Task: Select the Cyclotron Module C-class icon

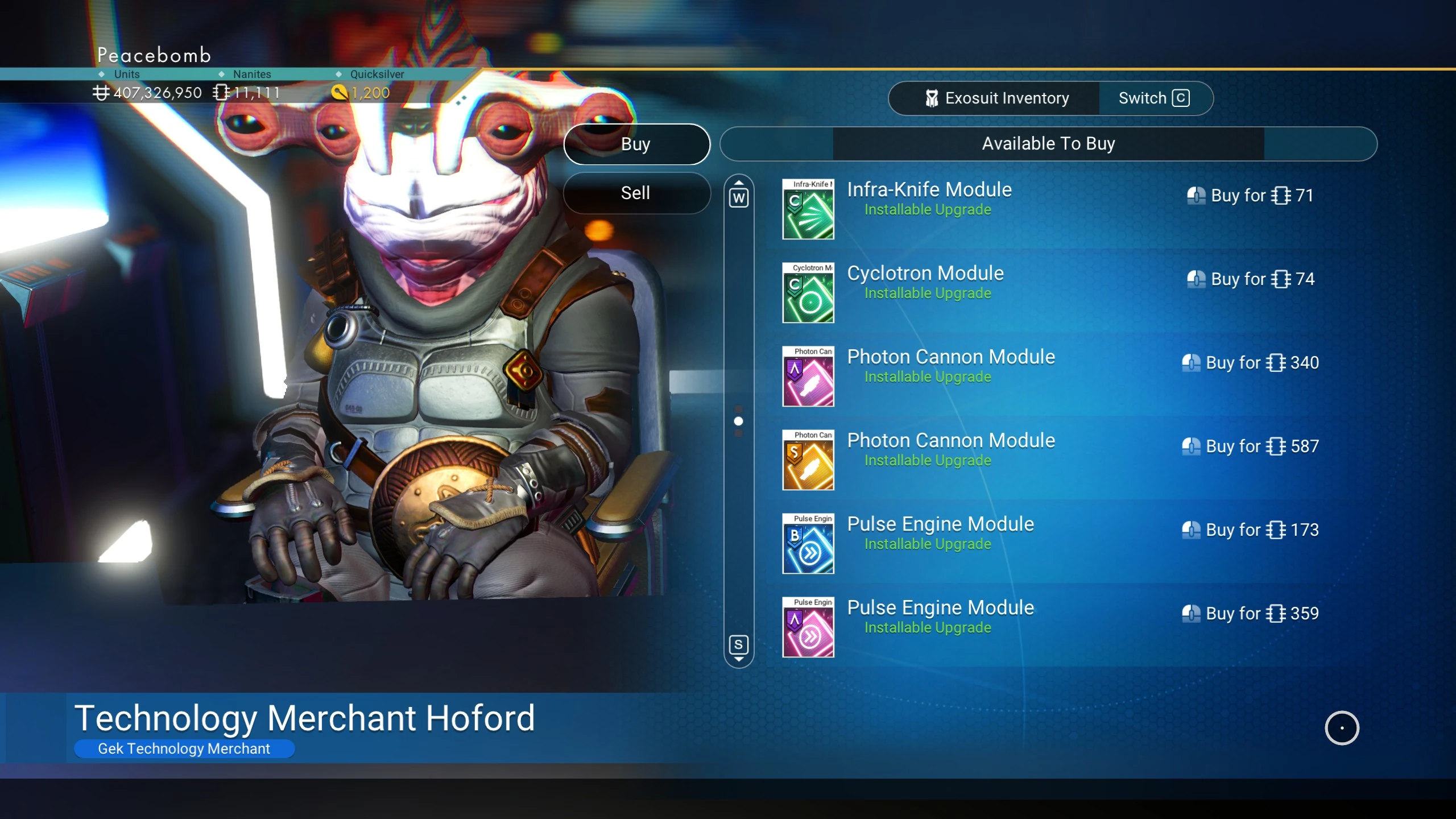Action: tap(808, 292)
